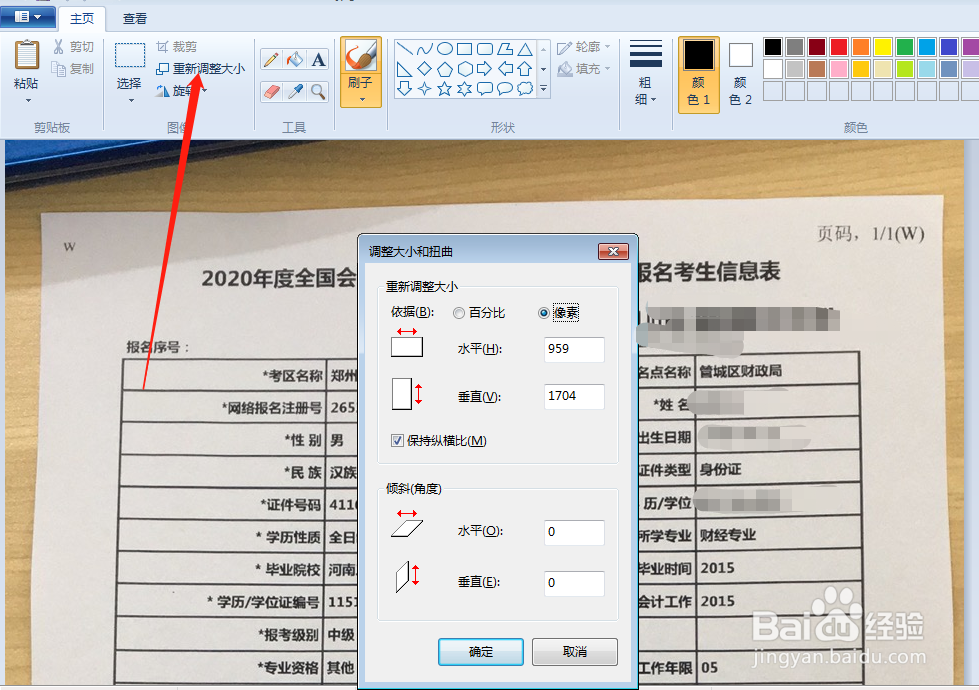Viewport: 979px width, 690px height.
Task: Choose the green color swatch
Action: (x=905, y=47)
